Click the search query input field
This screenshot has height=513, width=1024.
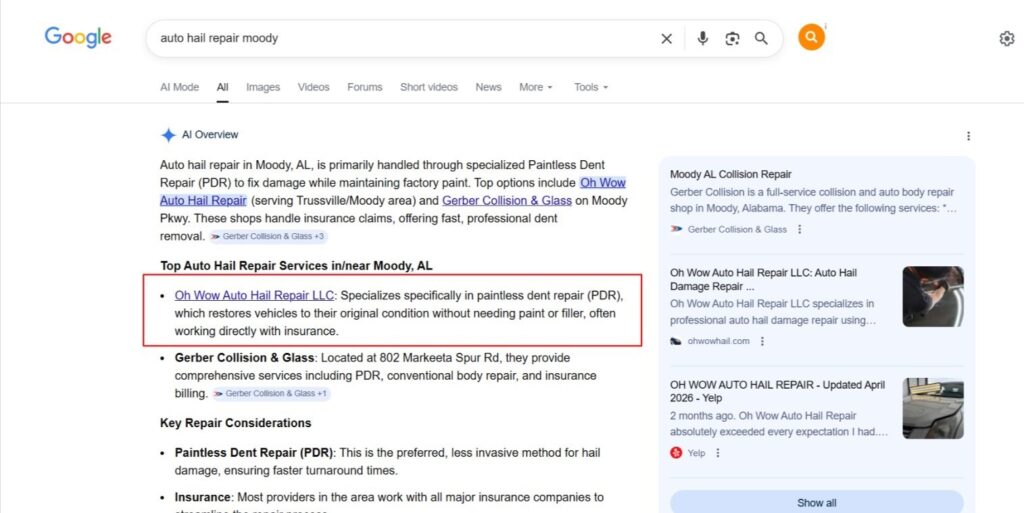pyautogui.click(x=400, y=39)
